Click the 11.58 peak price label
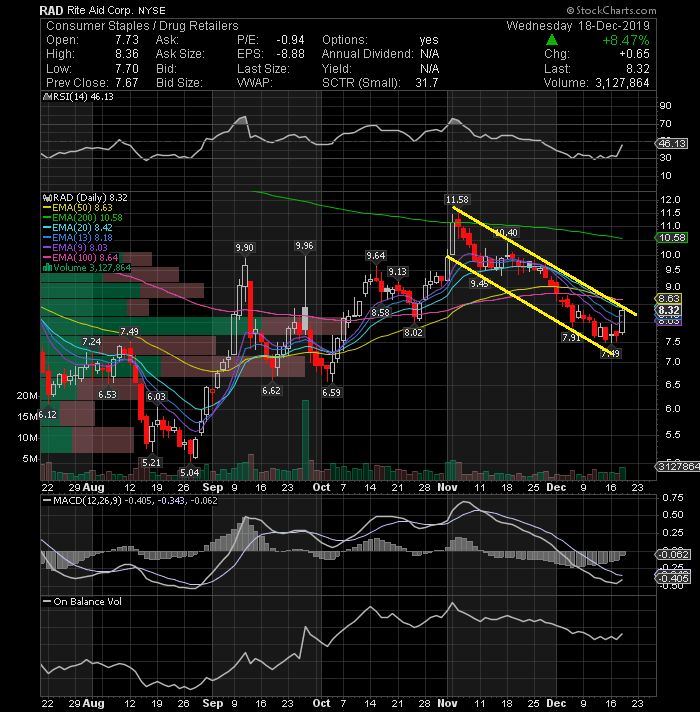This screenshot has width=700, height=712. point(457,200)
